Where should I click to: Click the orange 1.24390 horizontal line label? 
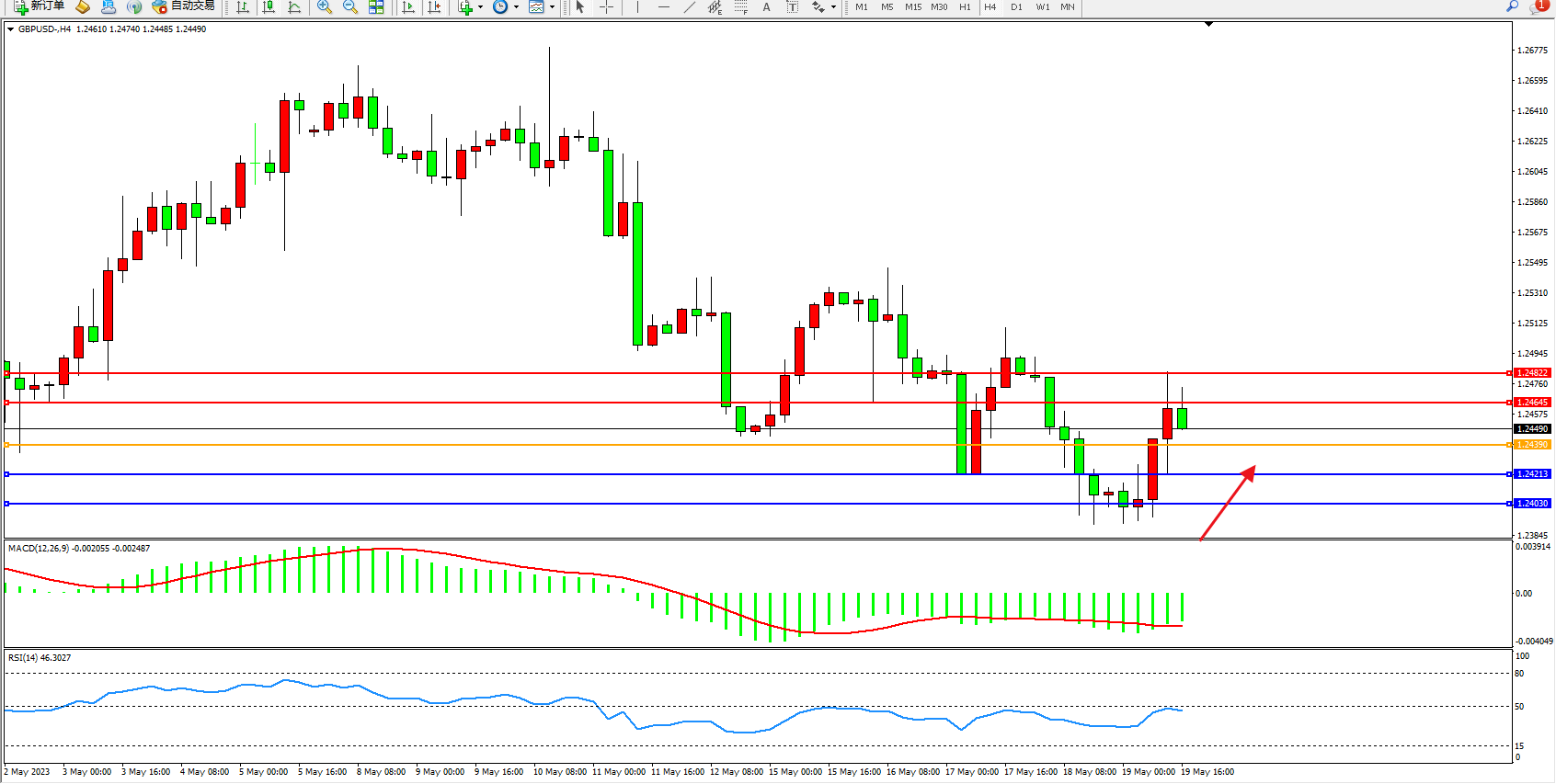point(1532,445)
